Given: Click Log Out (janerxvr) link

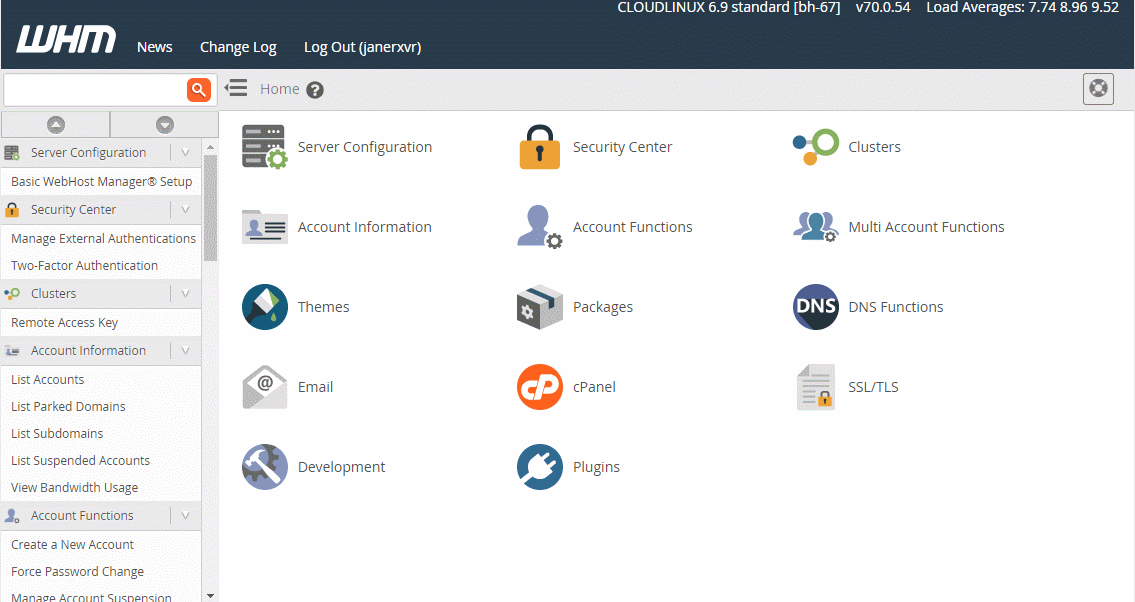Looking at the screenshot, I should (362, 47).
